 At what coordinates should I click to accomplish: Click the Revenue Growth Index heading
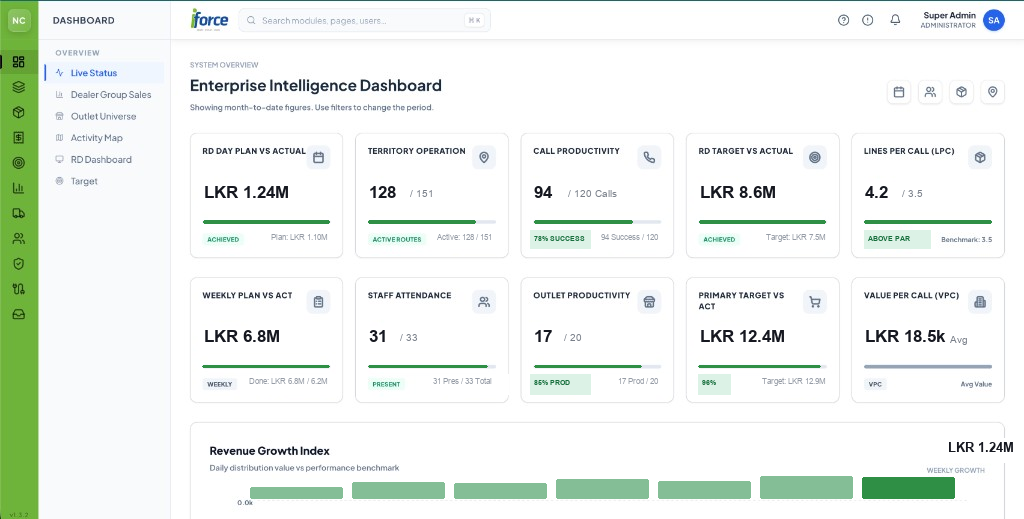click(x=270, y=451)
